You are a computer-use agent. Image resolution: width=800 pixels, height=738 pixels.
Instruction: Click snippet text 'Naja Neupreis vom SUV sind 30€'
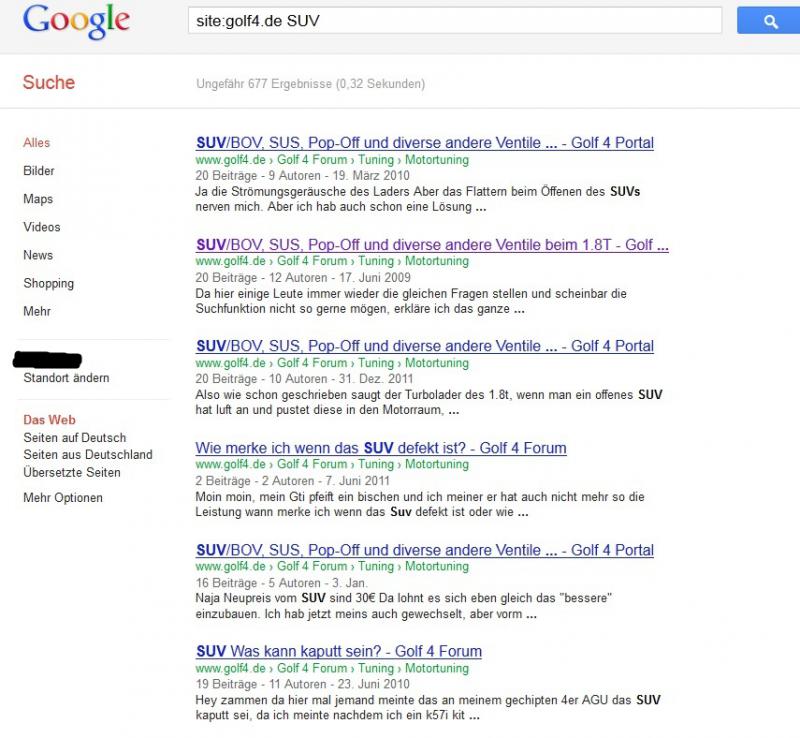pos(285,598)
